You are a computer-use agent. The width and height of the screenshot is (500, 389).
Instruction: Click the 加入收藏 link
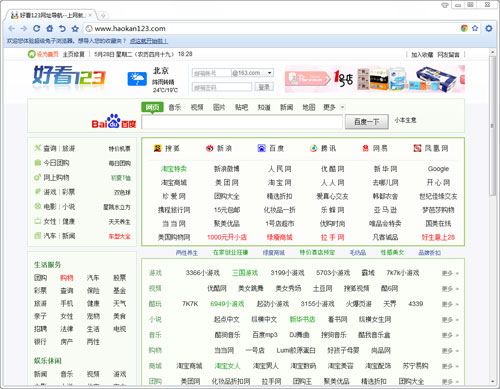(422, 55)
